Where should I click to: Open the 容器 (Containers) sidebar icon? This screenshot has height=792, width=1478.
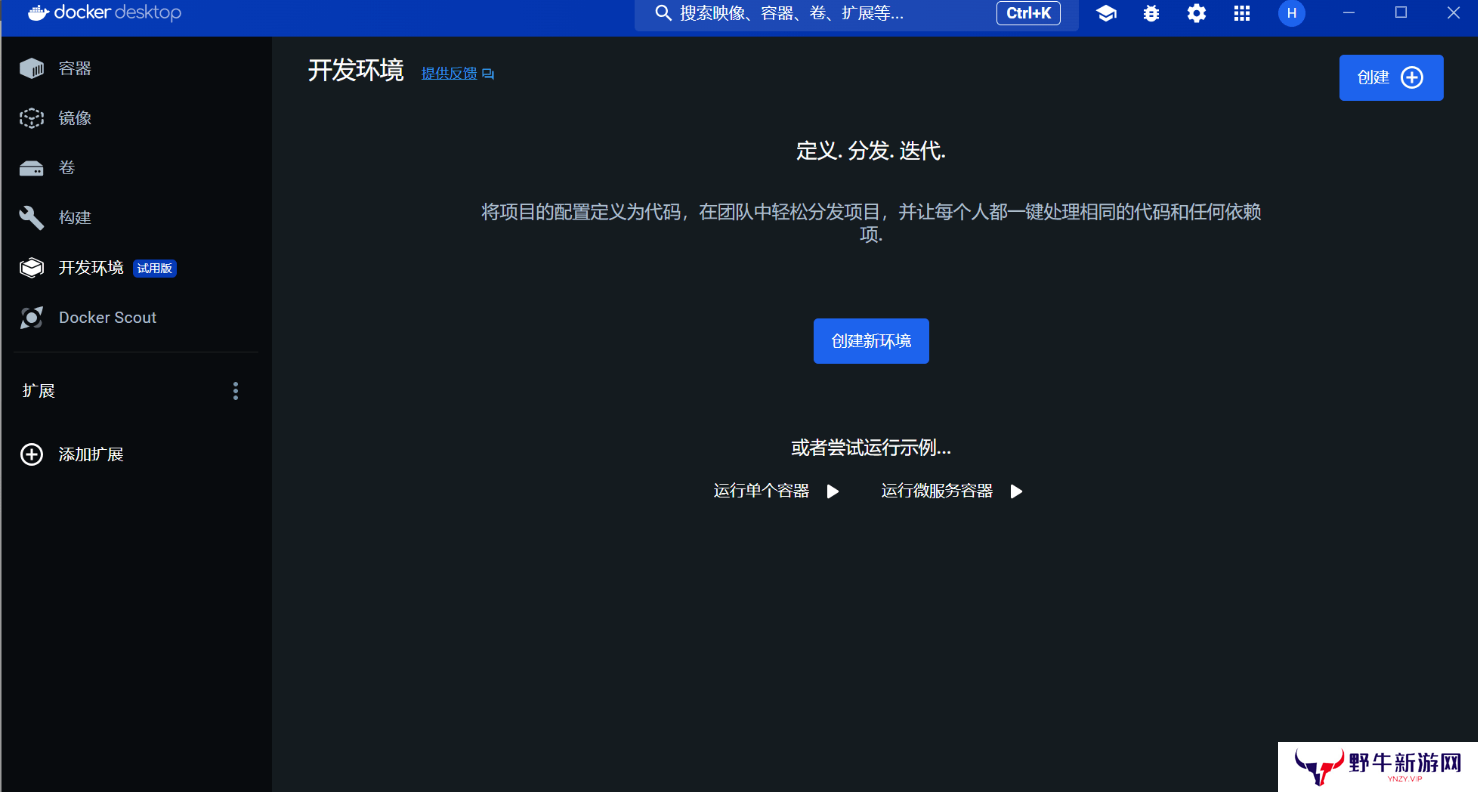point(32,68)
